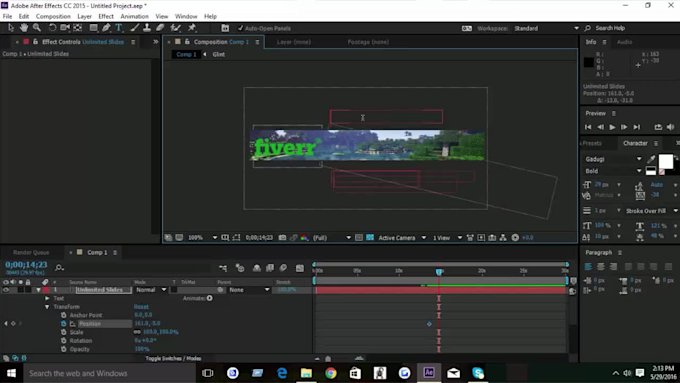Open the (Full) resolution dropdown
This screenshot has width=680, height=383.
coord(332,238)
